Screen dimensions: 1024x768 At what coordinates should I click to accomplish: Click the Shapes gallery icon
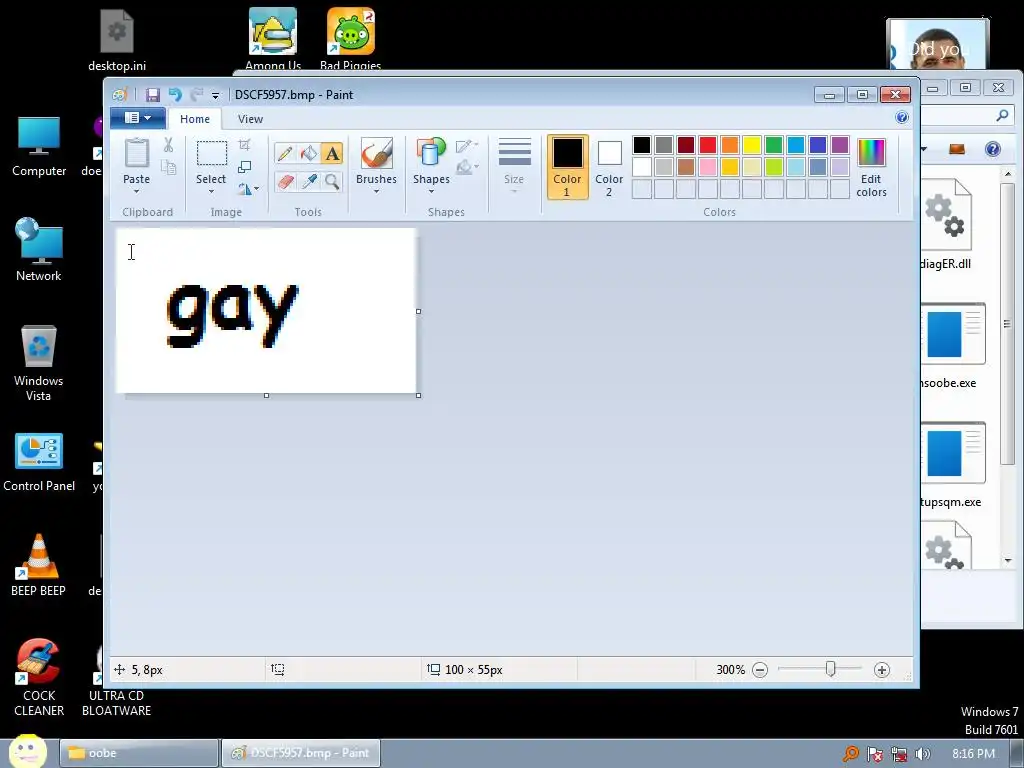(x=431, y=153)
